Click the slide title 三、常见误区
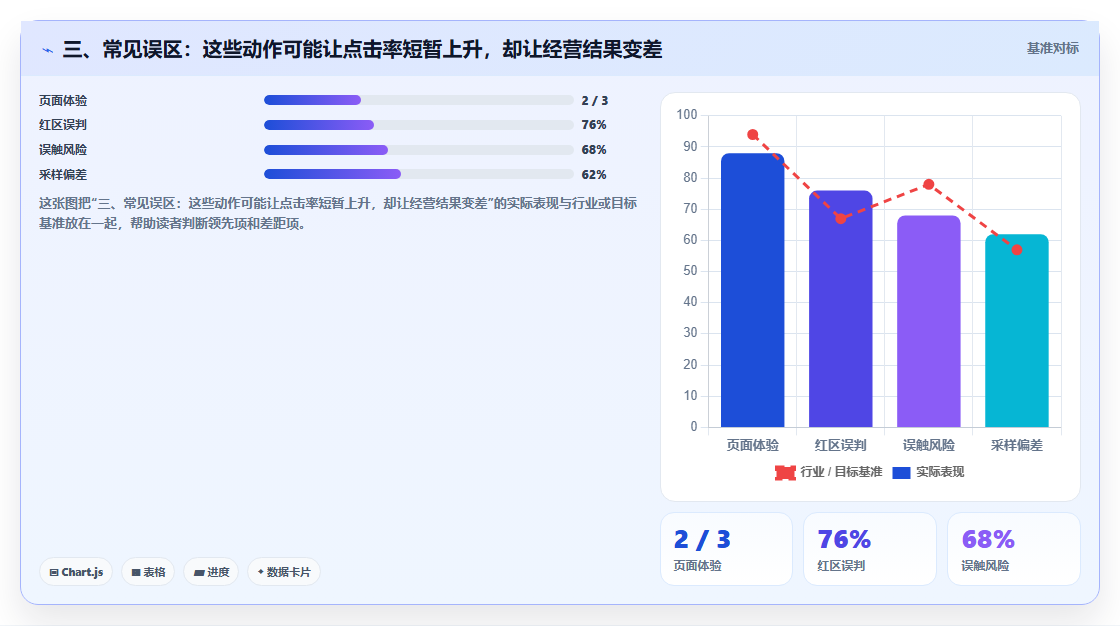Viewport: 1120px width, 626px height. tap(362, 49)
